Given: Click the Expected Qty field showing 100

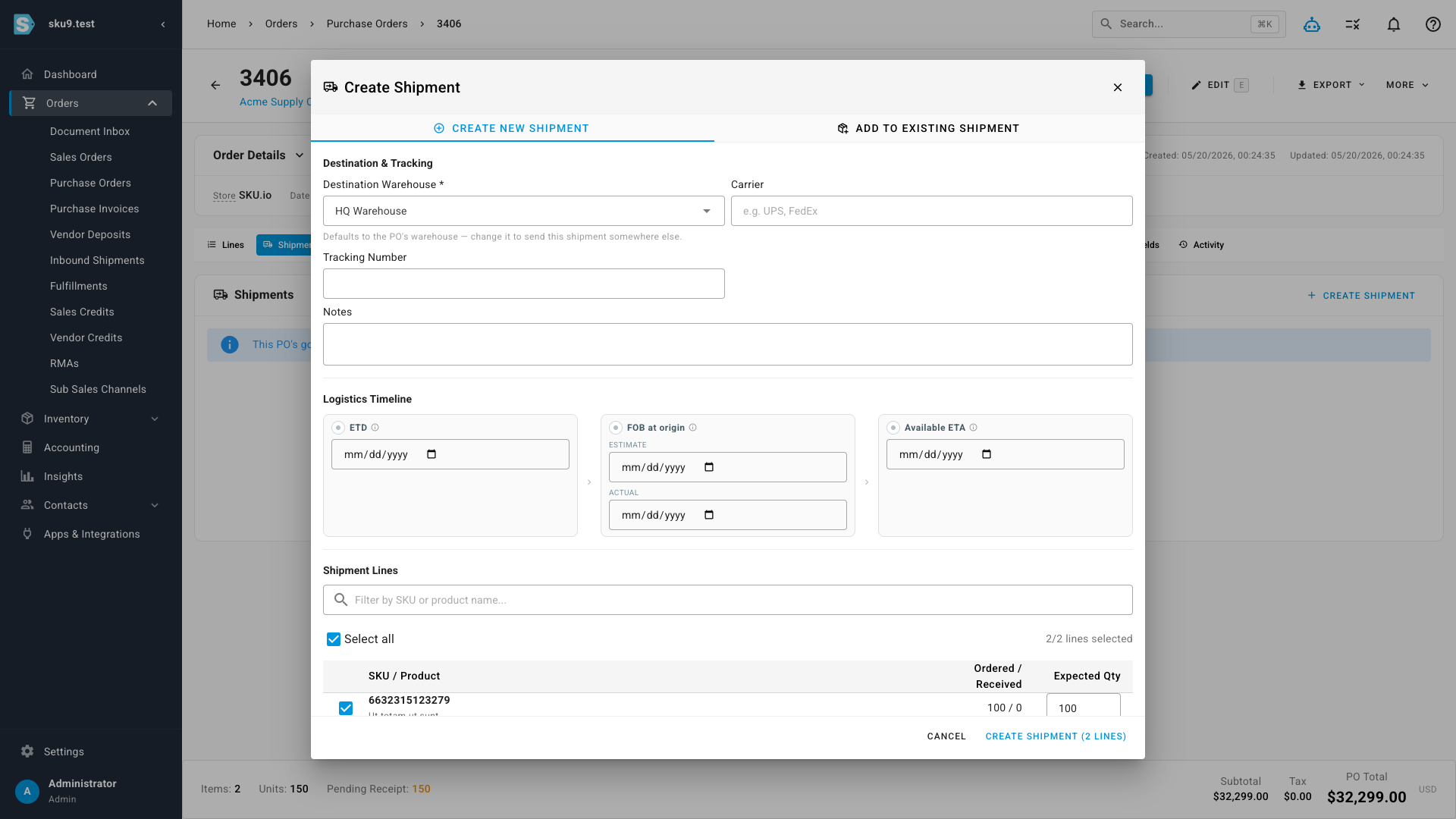Looking at the screenshot, I should pos(1084,707).
